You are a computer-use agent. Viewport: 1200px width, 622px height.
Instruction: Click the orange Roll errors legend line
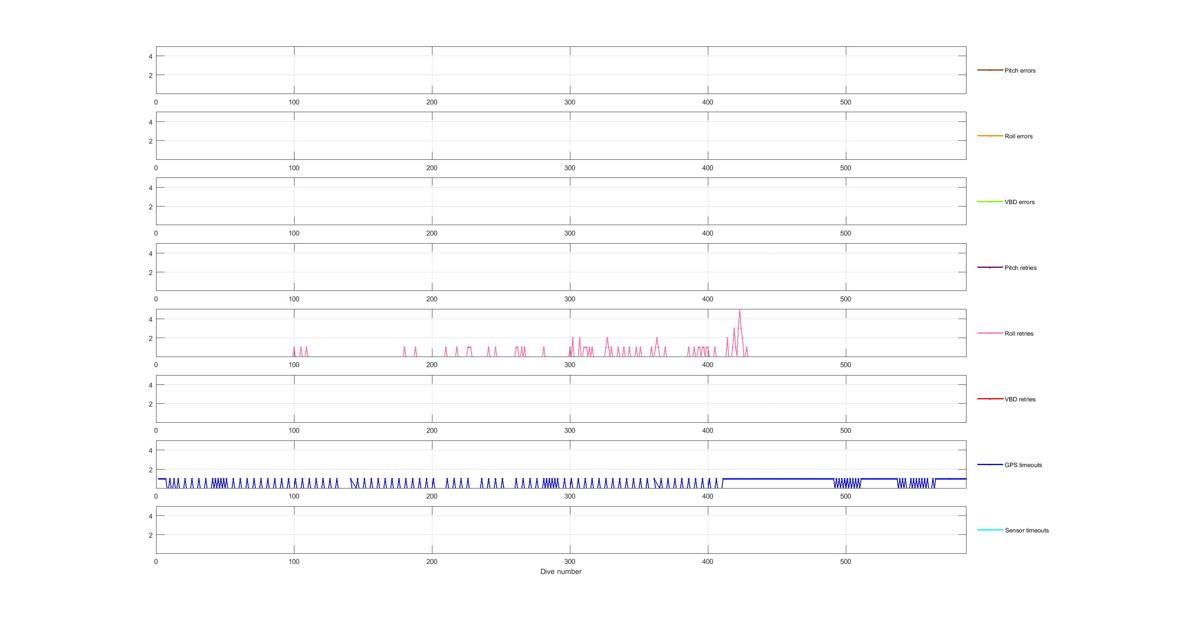[x=989, y=136]
